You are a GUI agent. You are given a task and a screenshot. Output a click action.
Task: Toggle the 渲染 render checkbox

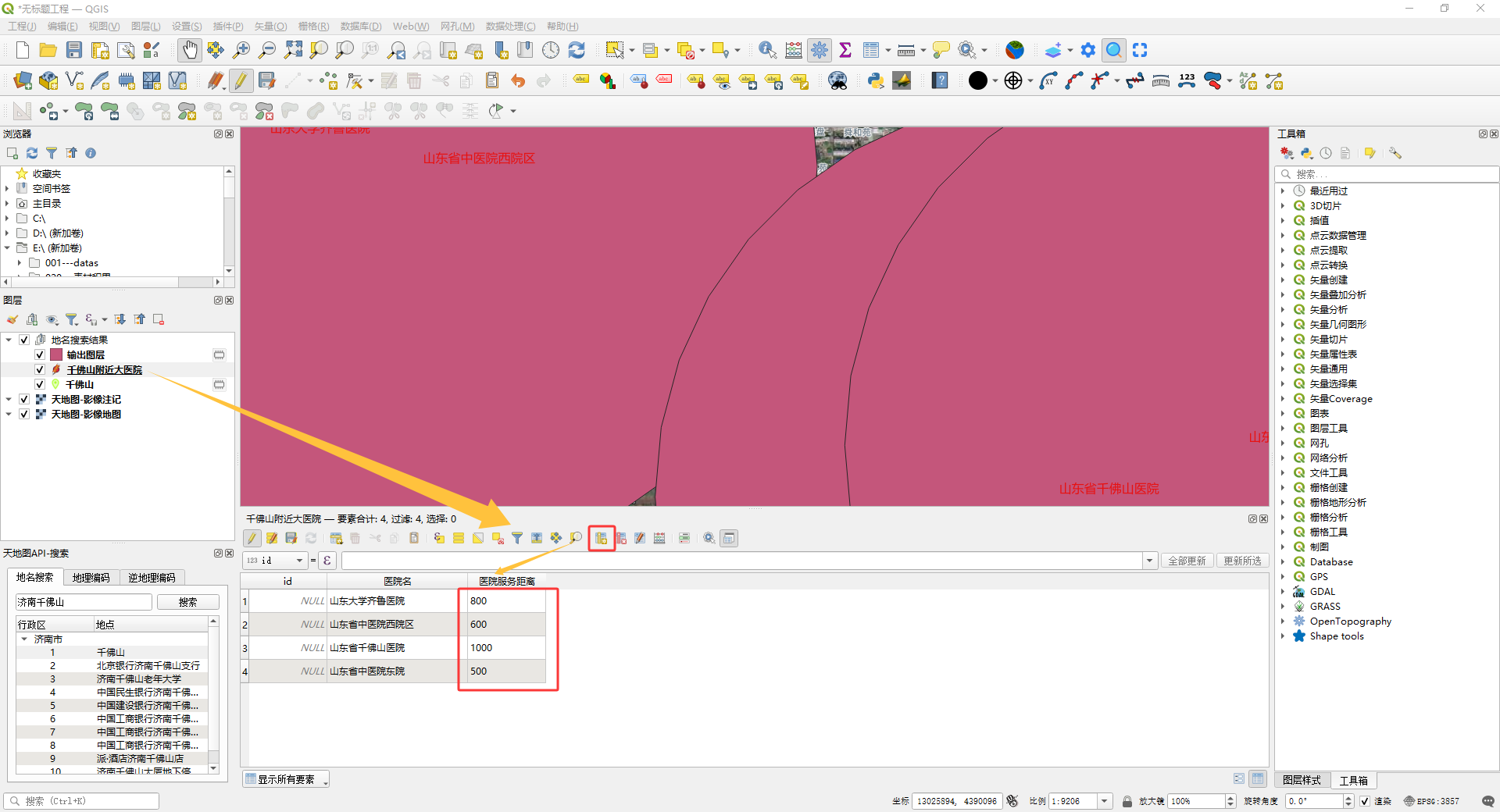(x=1365, y=801)
